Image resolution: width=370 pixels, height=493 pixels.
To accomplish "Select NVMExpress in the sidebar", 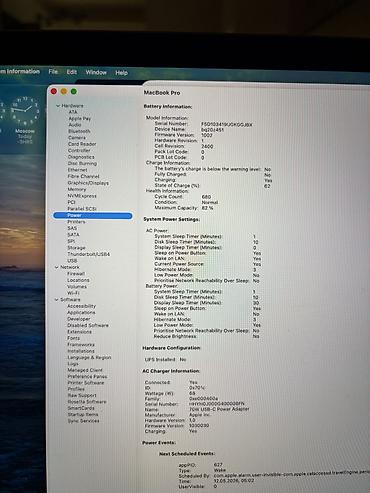I will tap(82, 196).
